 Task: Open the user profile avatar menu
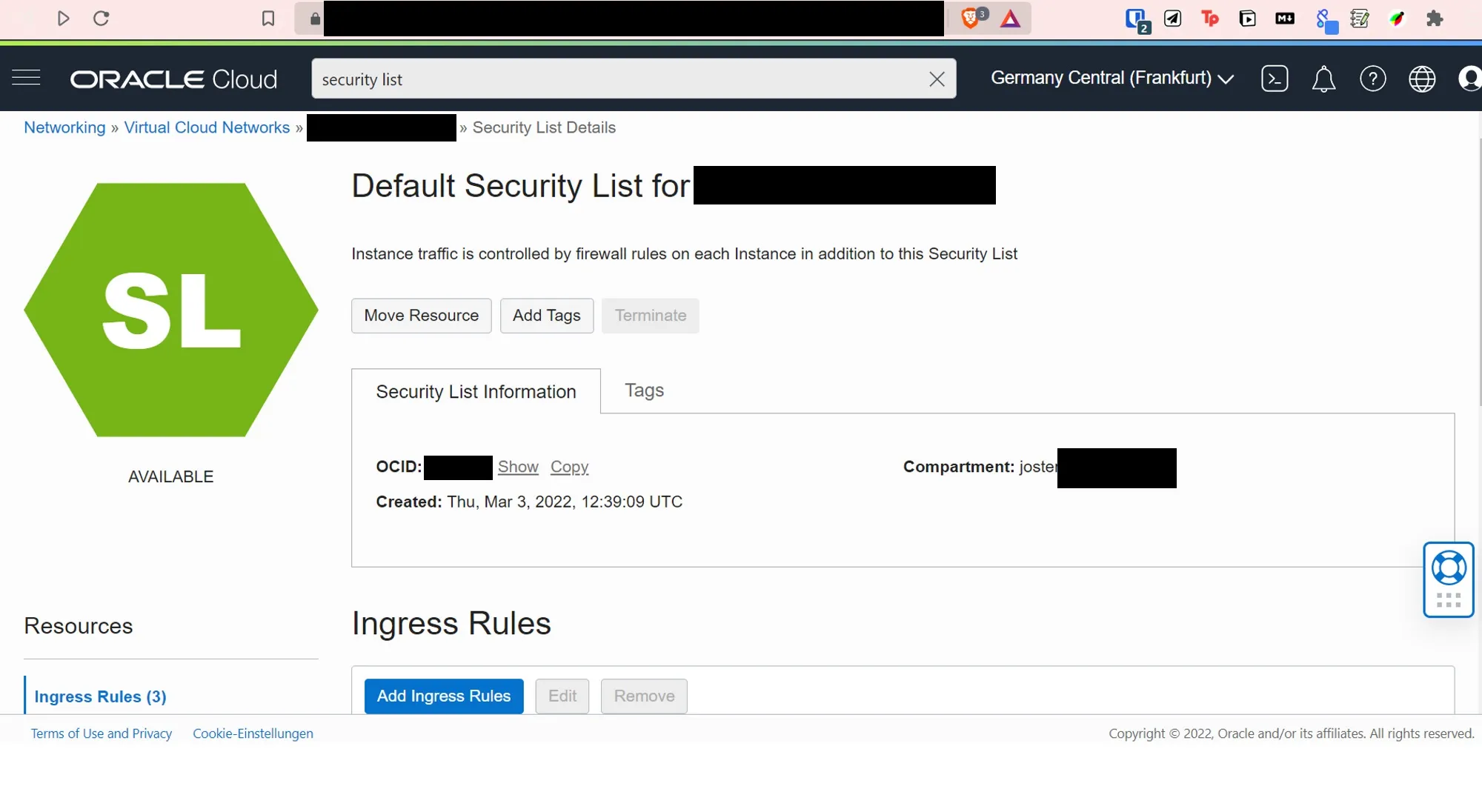pyautogui.click(x=1469, y=78)
